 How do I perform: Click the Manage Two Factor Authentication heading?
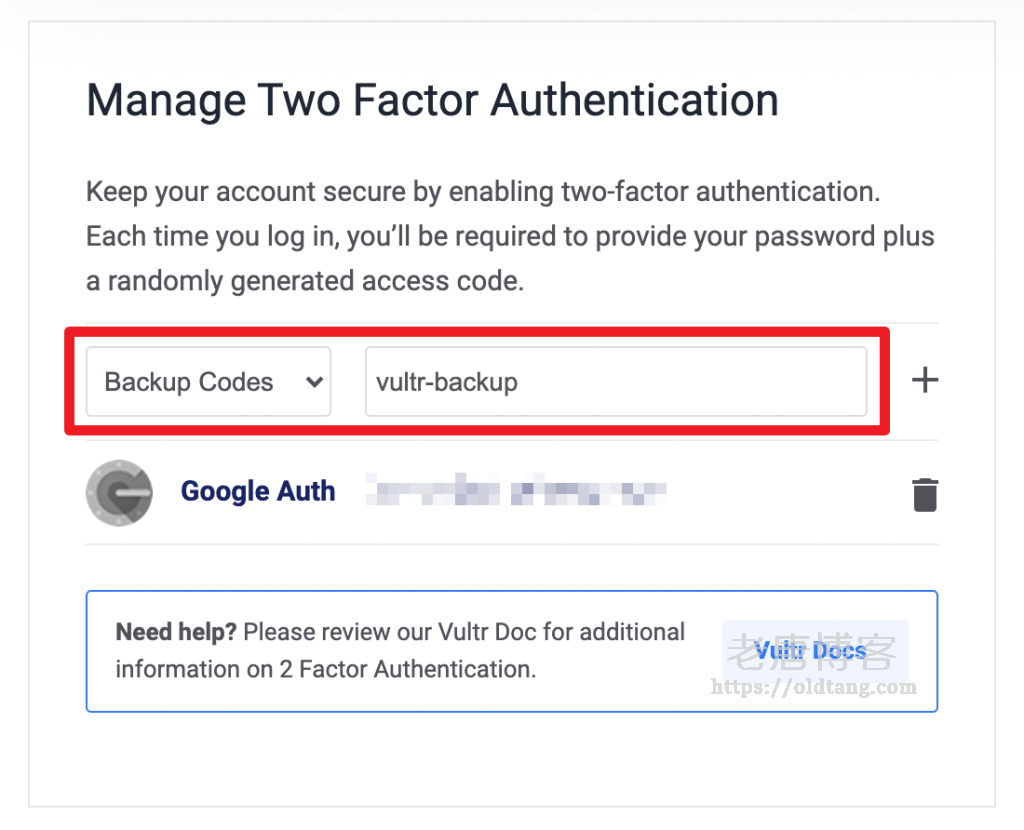pyautogui.click(x=432, y=101)
